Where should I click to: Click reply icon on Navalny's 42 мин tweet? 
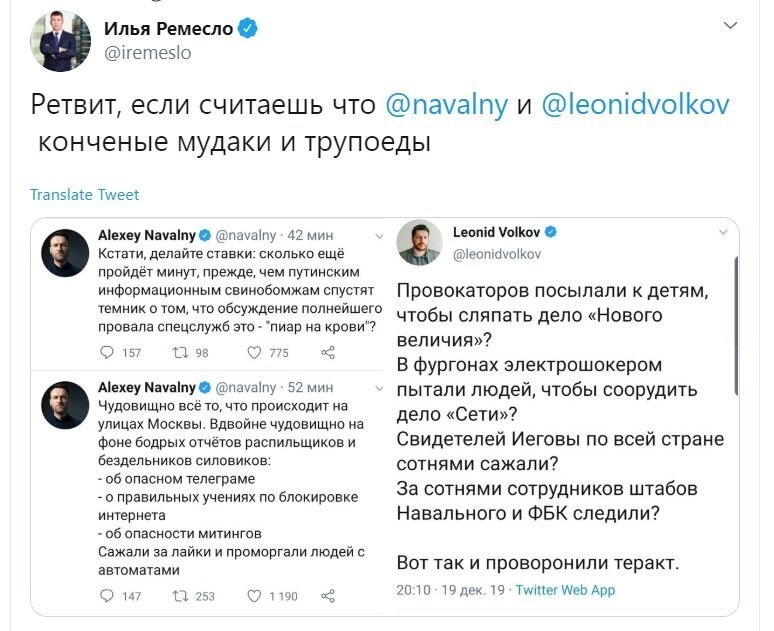107,353
